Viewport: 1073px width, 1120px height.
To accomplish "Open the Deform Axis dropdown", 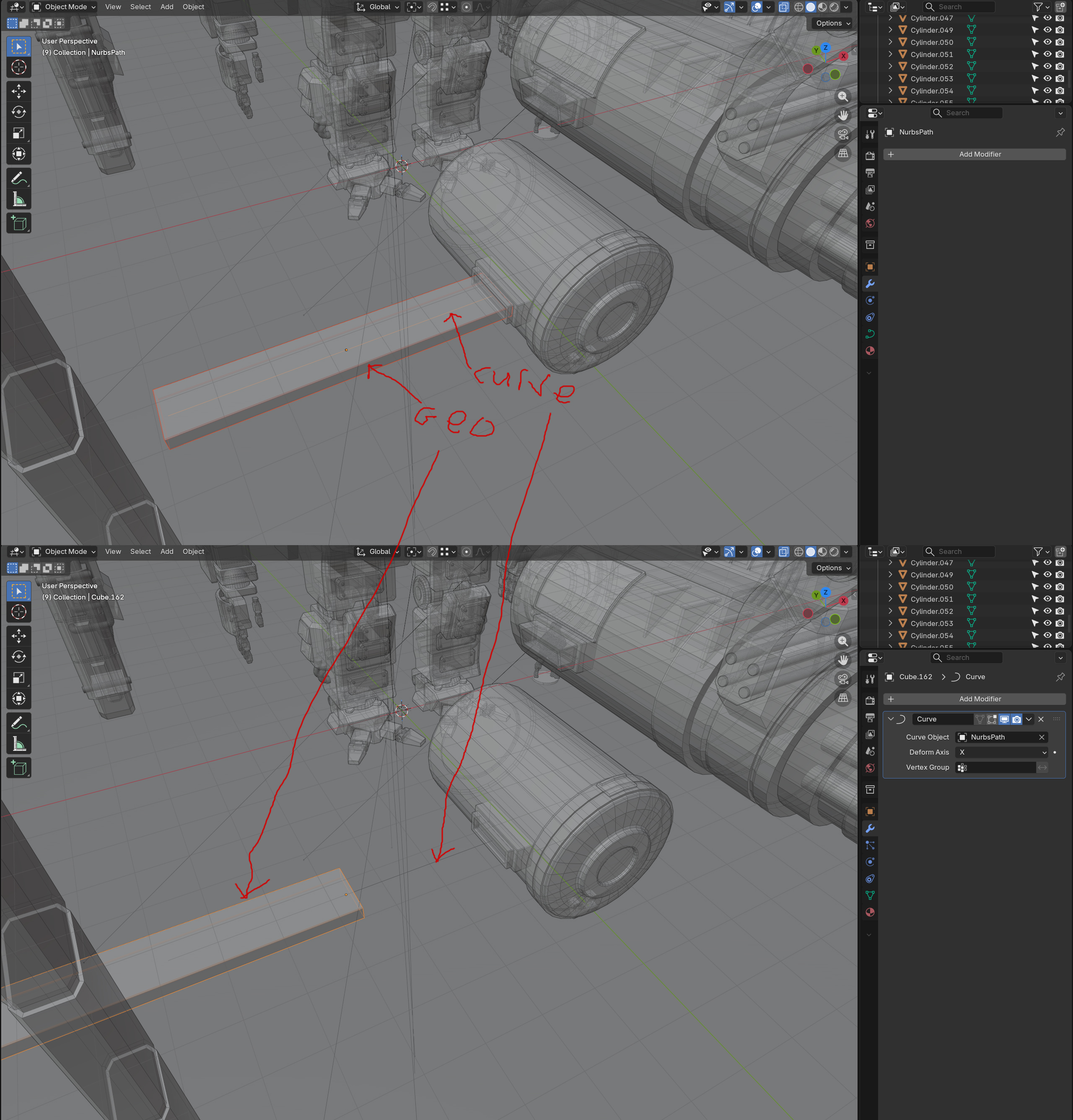I will click(x=1002, y=752).
